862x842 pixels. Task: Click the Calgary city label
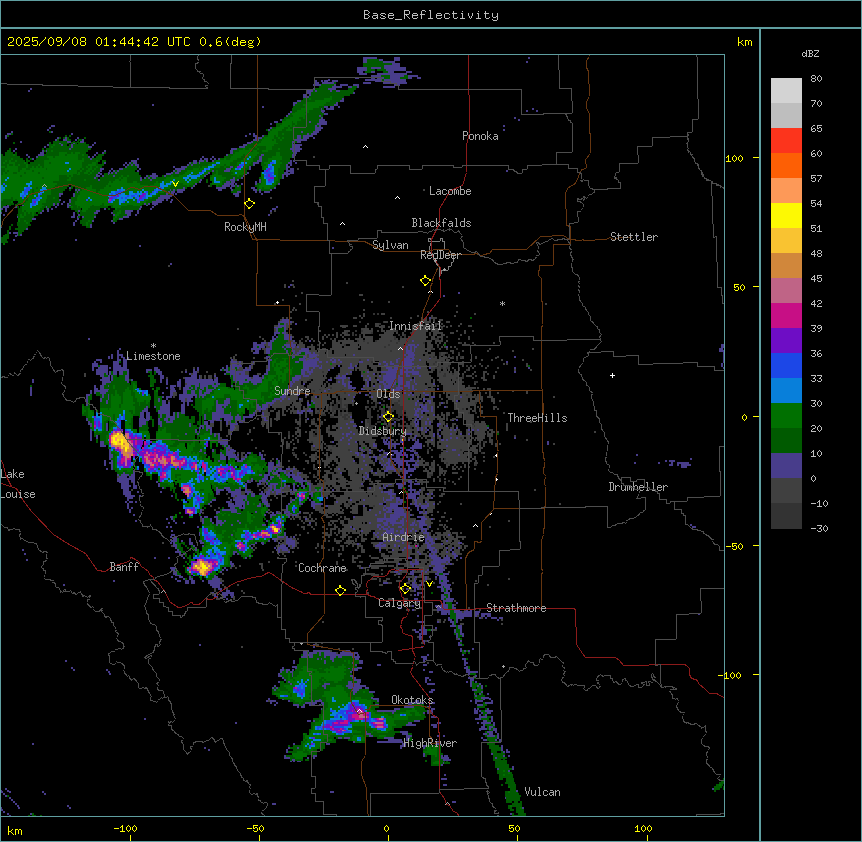tap(399, 603)
